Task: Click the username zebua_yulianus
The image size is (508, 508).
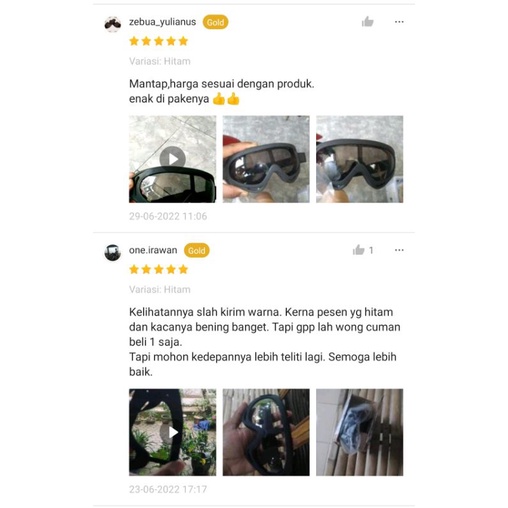Action: pyautogui.click(x=162, y=22)
